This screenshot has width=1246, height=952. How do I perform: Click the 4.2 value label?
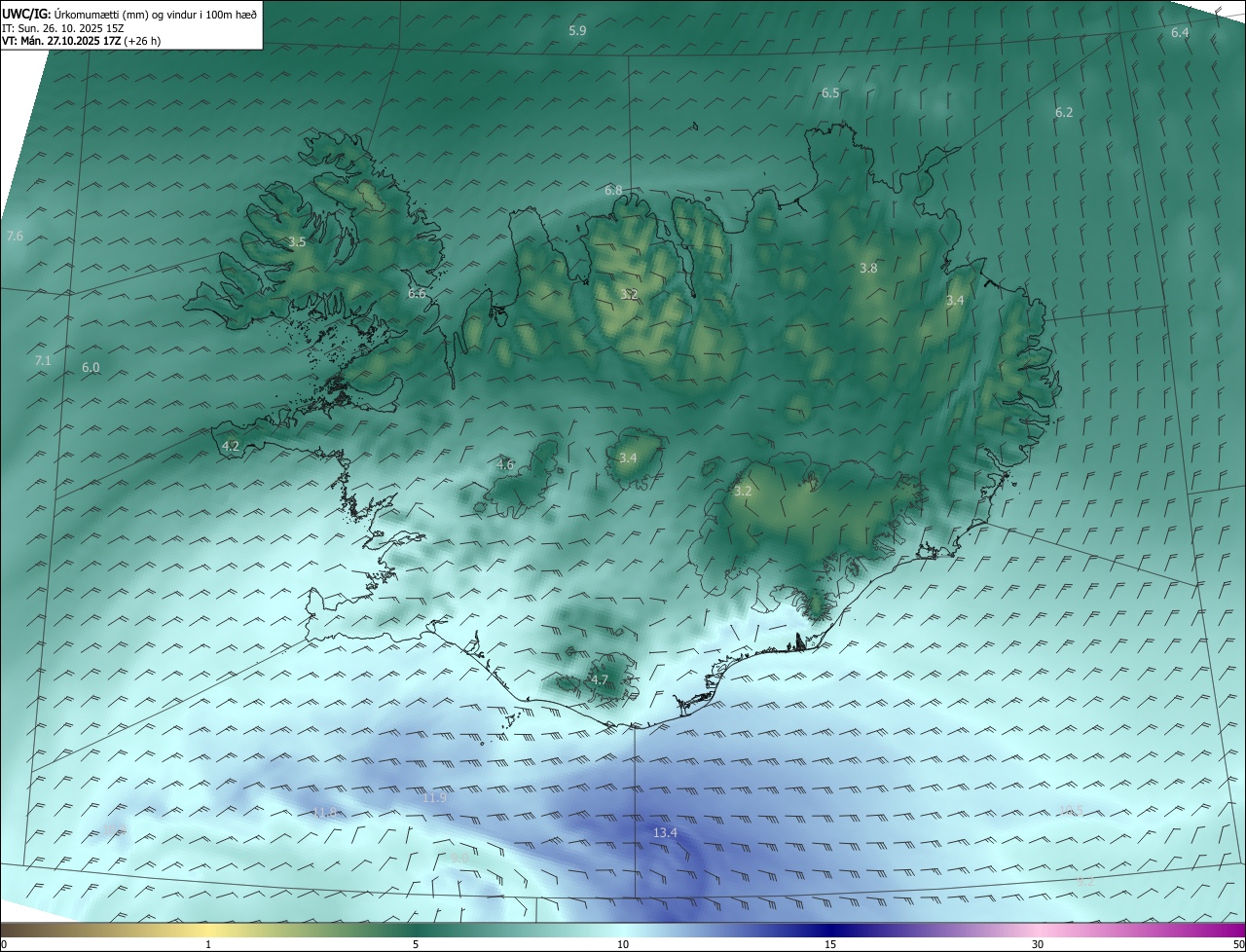[231, 447]
